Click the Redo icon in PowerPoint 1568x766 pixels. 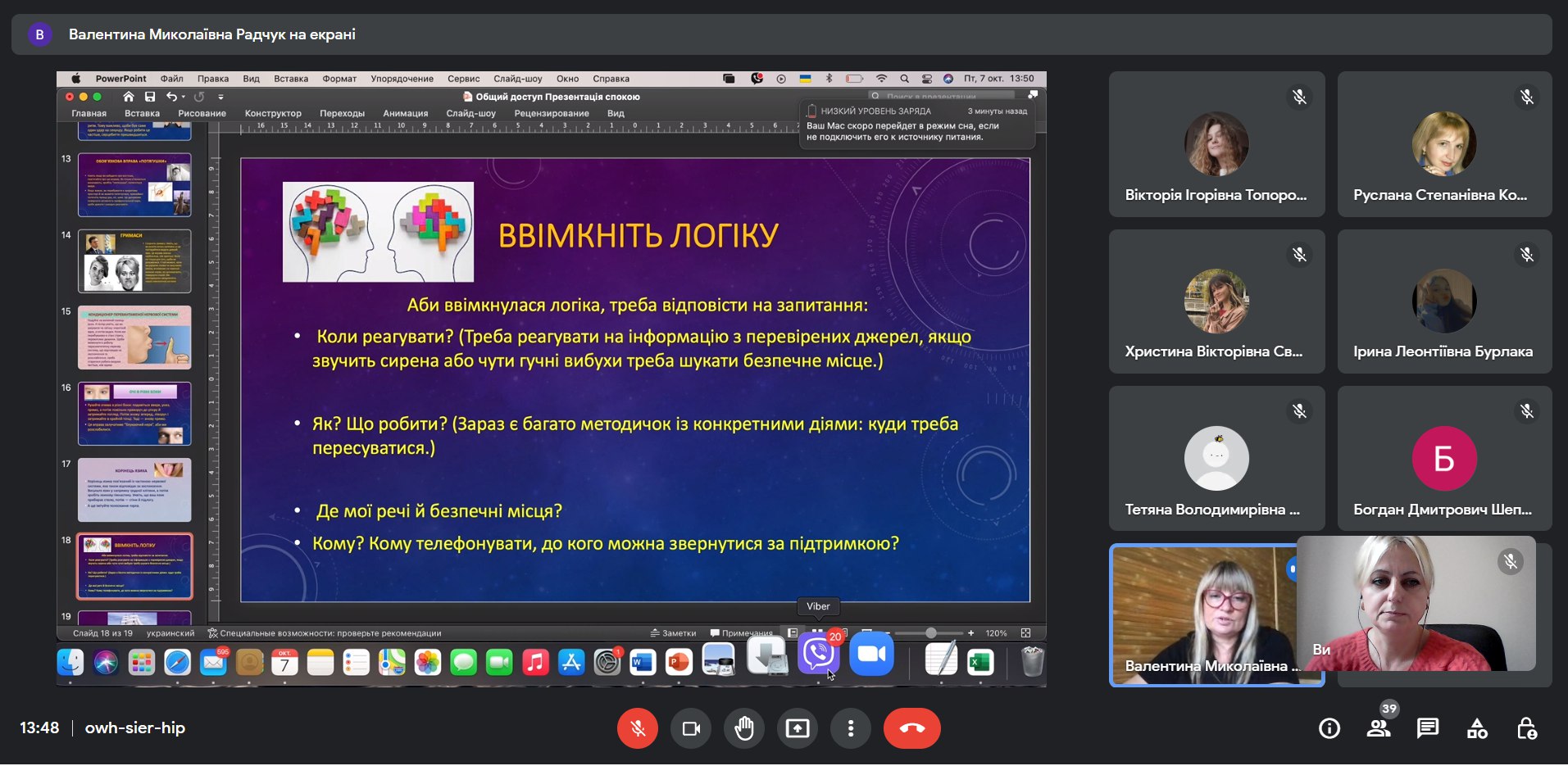tap(199, 97)
